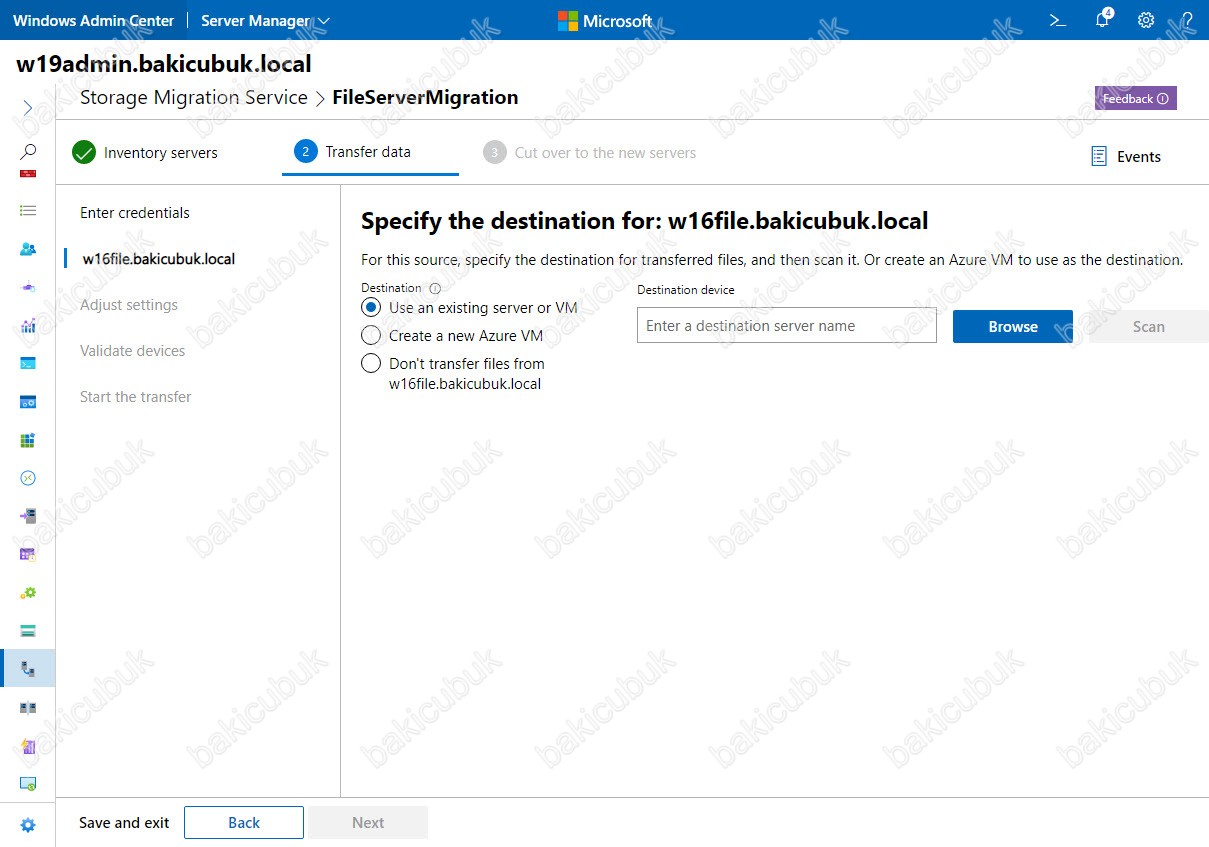Click the Specify the destination heading

[x=645, y=220]
